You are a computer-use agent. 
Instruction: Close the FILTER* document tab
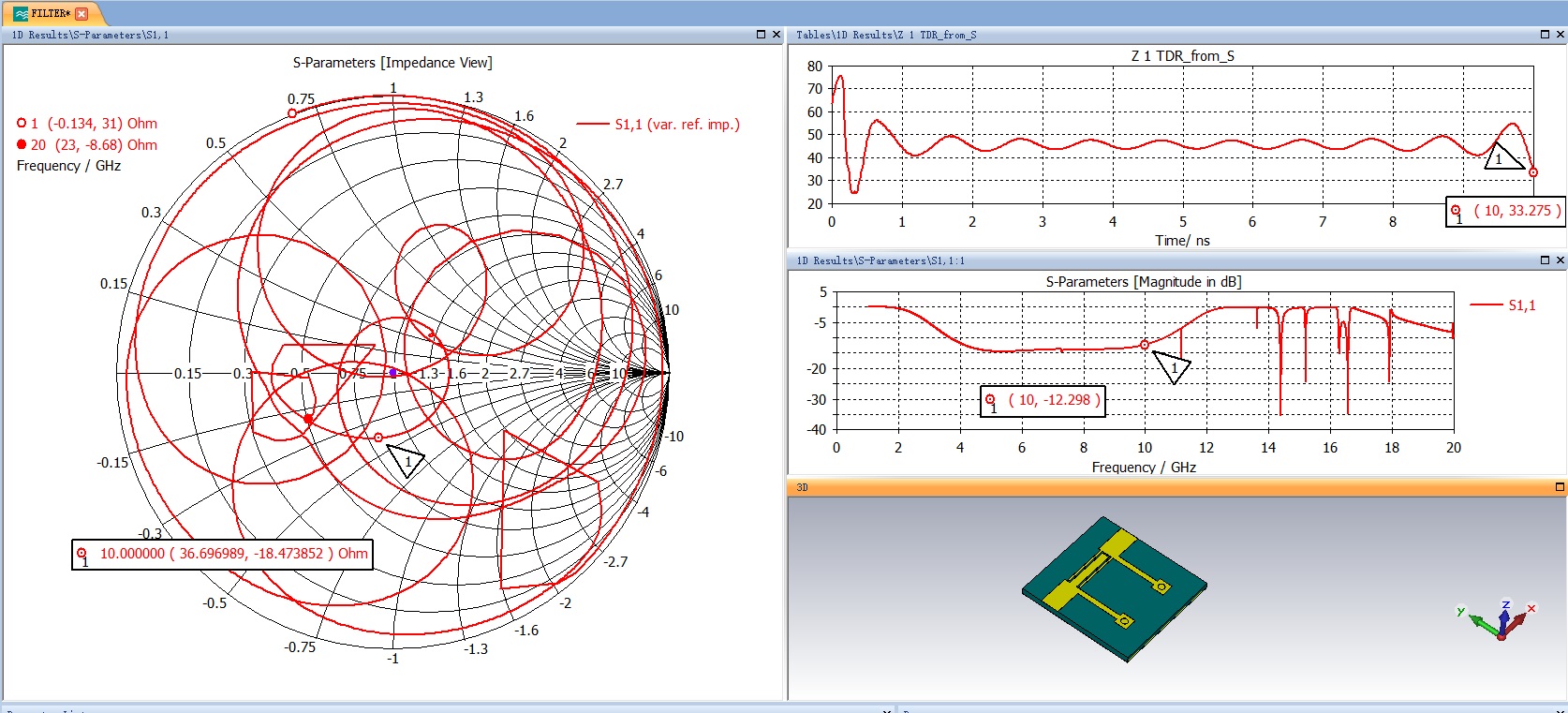(81, 13)
